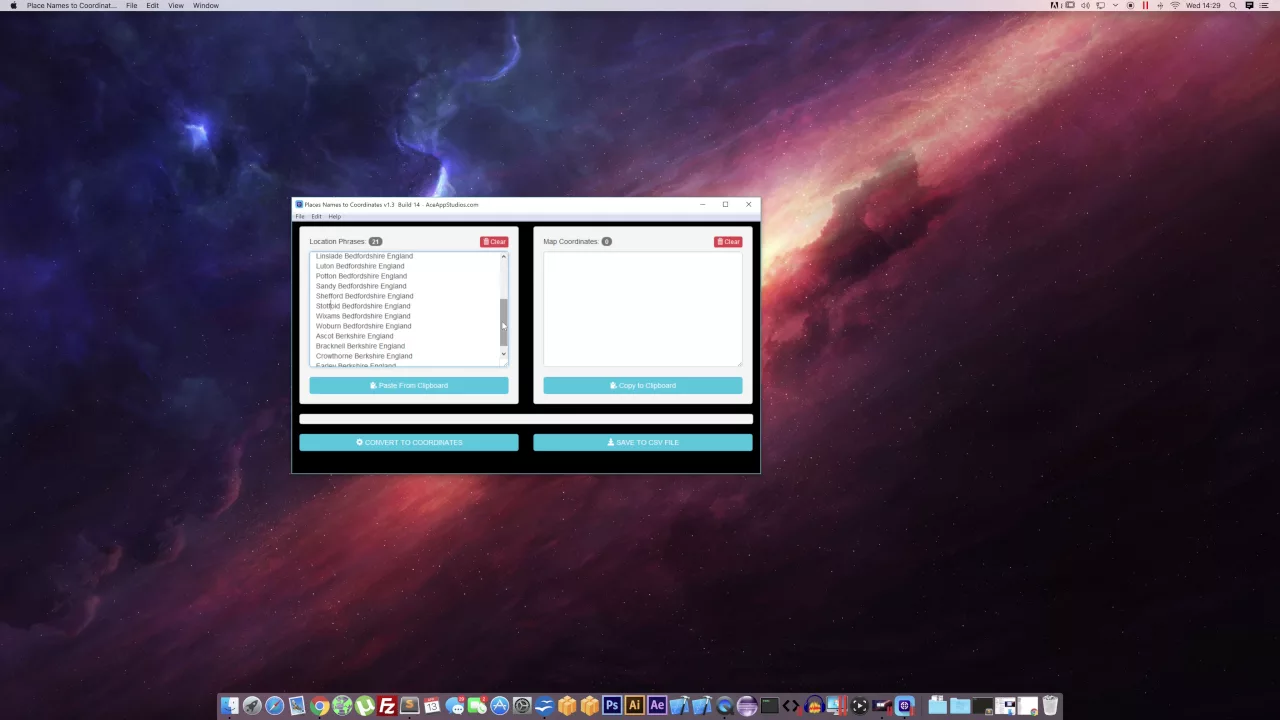The height and width of the screenshot is (720, 1280).
Task: Click 'Bracknell Berkshire England' line
Action: pos(360,346)
